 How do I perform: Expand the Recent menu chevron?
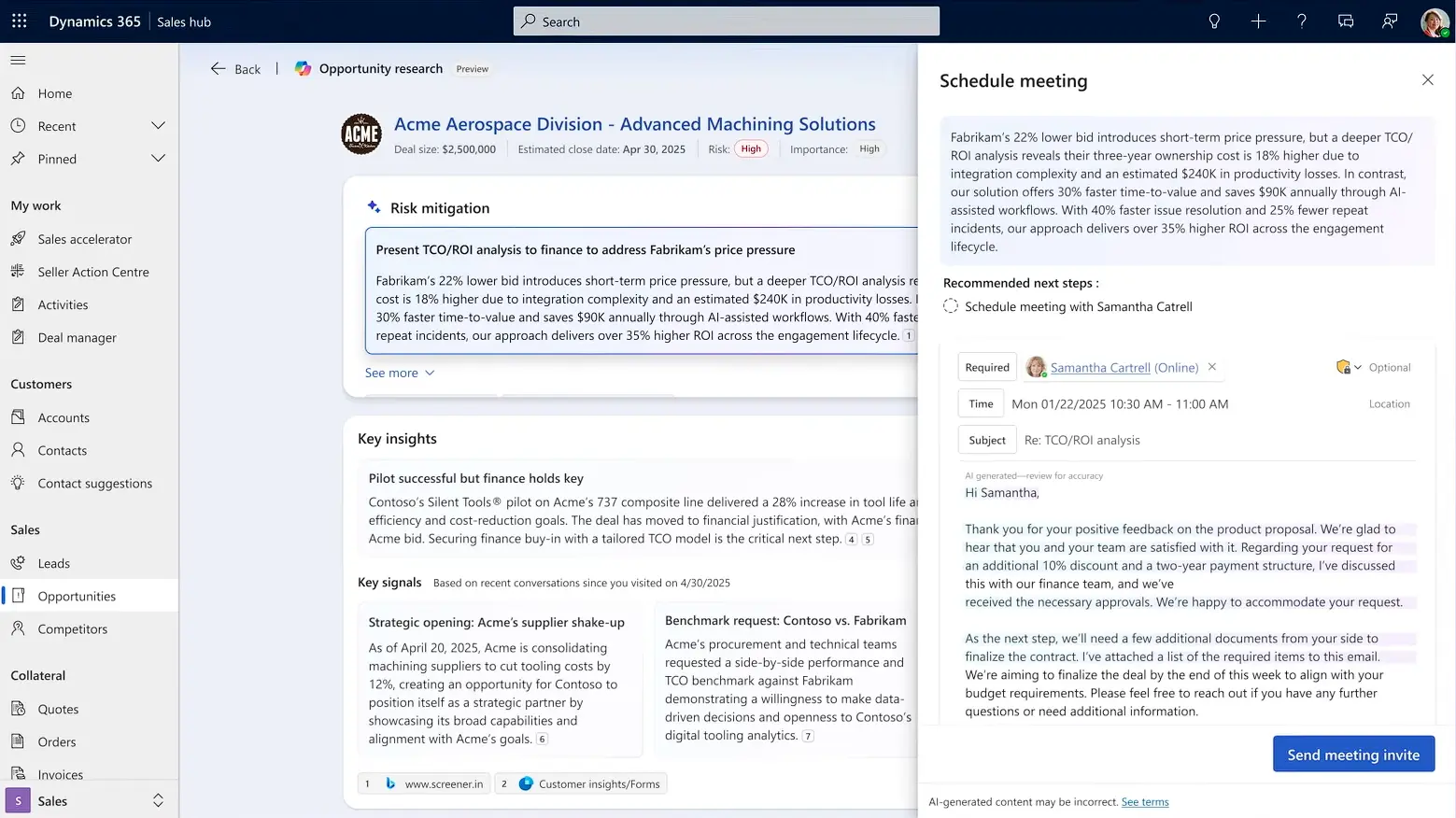158,126
